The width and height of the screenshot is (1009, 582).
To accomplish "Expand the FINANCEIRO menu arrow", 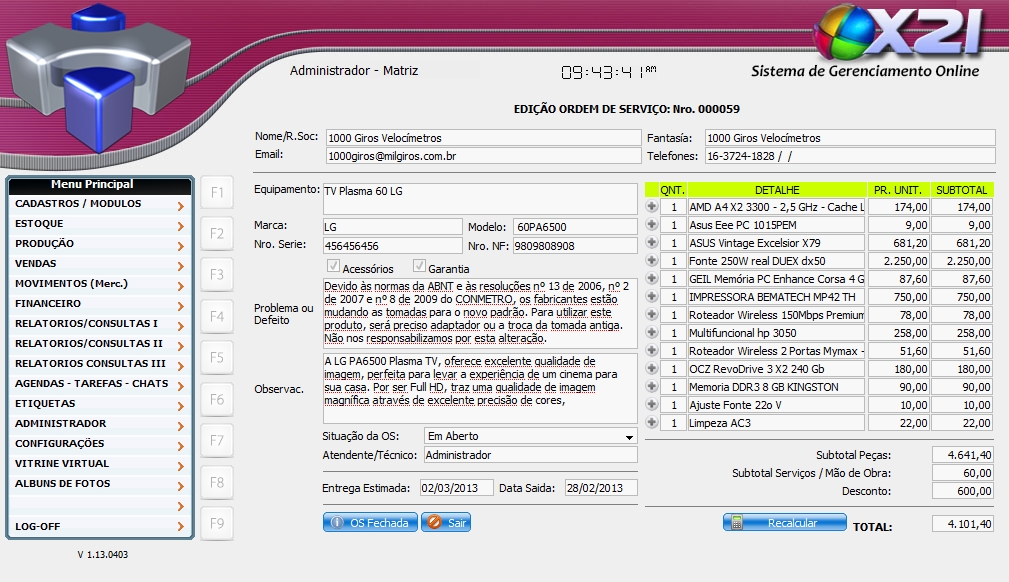I will point(180,305).
